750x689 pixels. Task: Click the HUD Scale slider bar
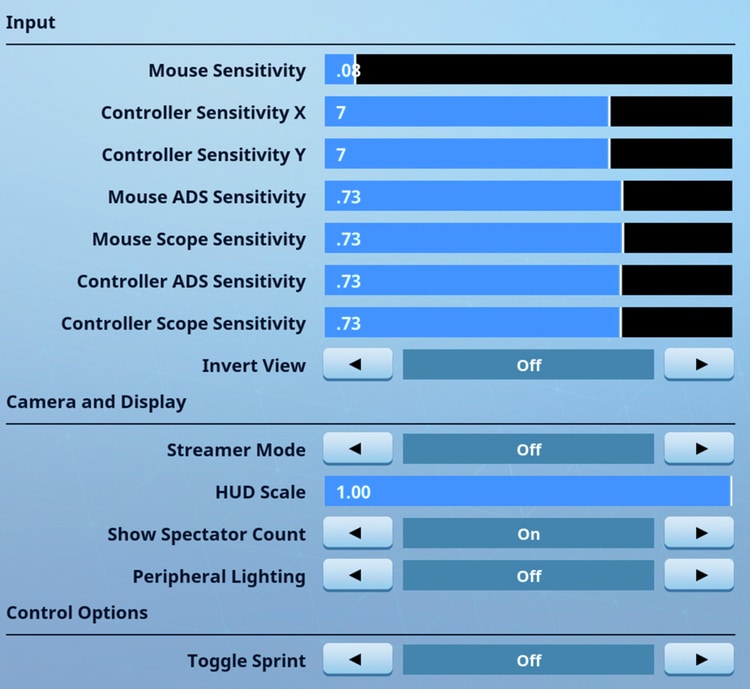pyautogui.click(x=528, y=492)
